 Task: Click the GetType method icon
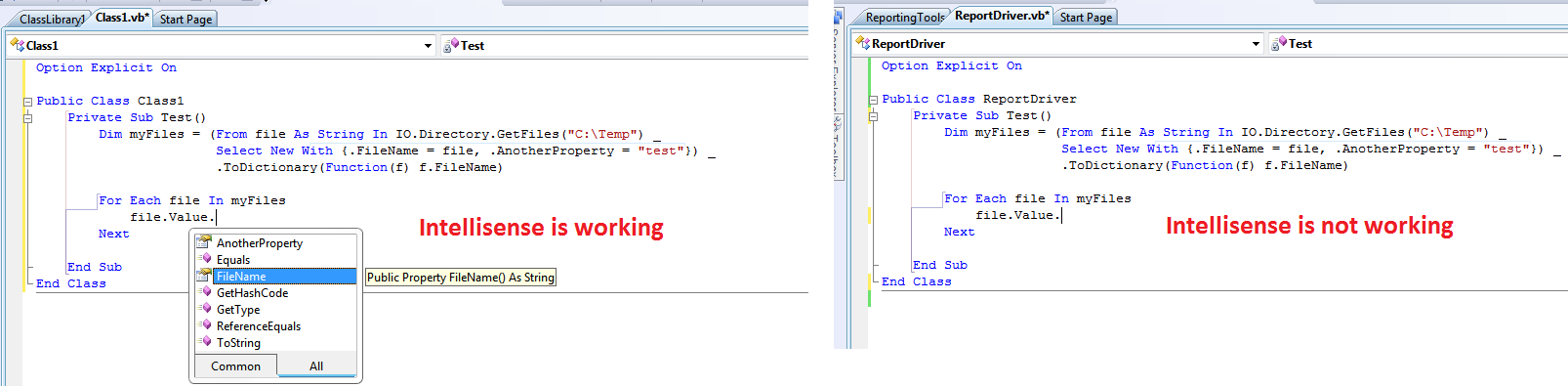pyautogui.click(x=205, y=309)
